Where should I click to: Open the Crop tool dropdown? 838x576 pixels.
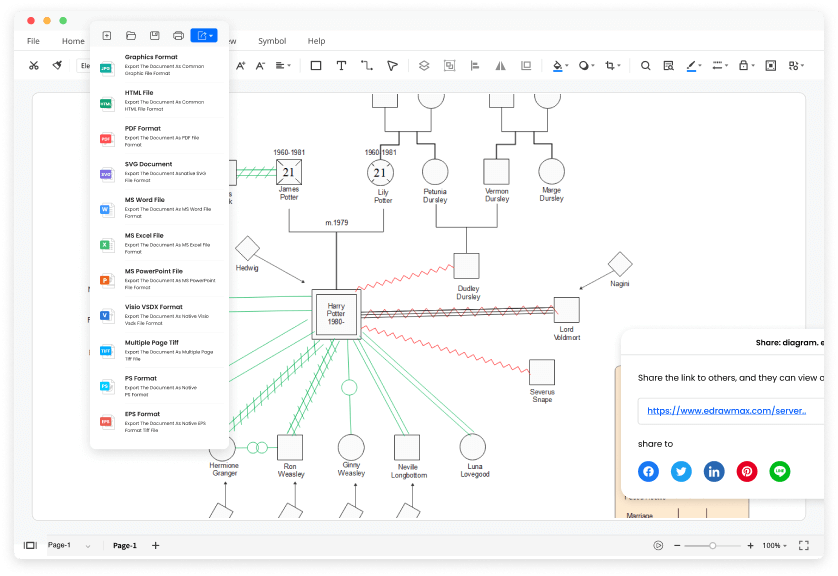(612, 66)
